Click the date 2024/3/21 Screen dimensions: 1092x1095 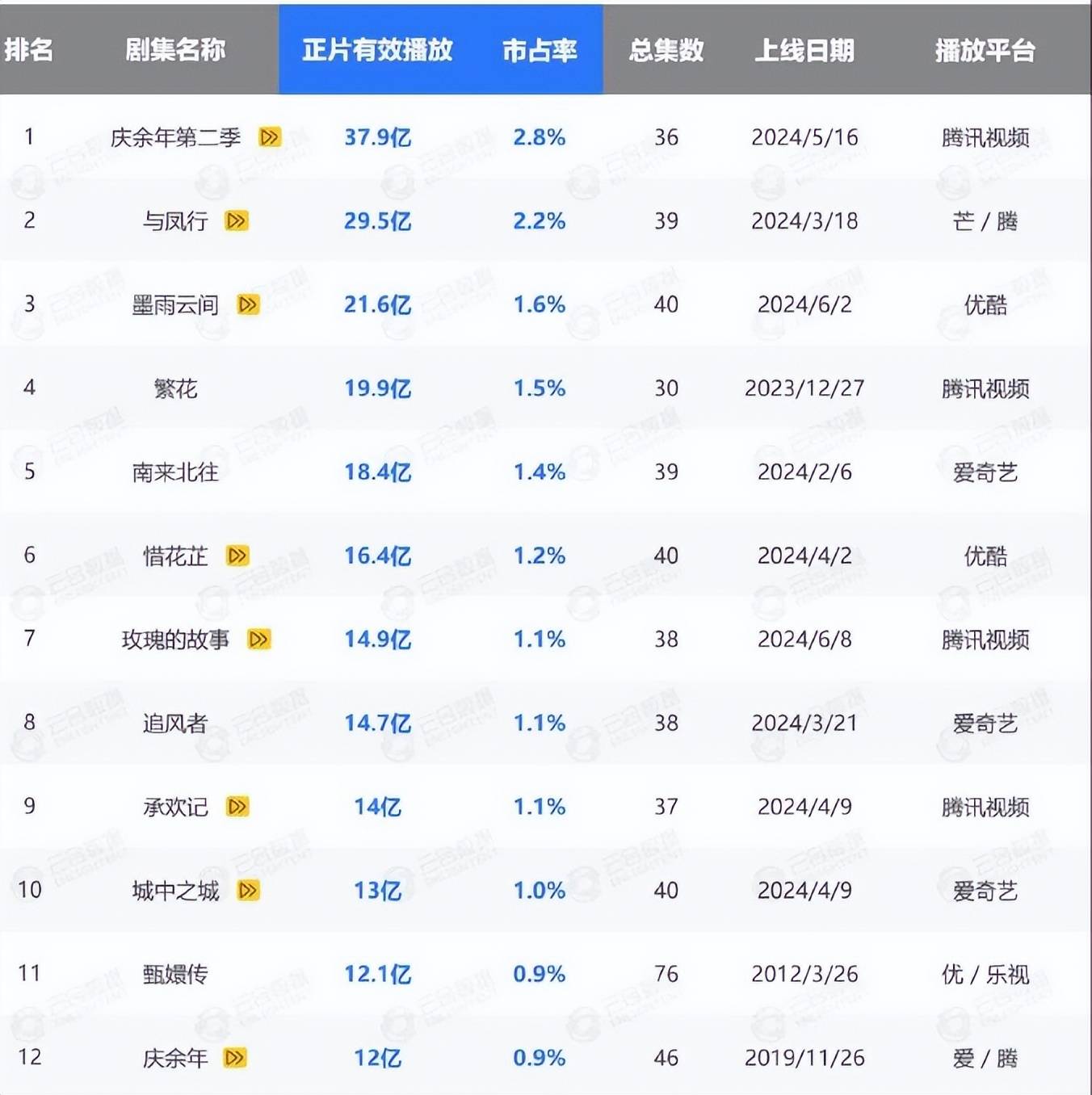804,723
